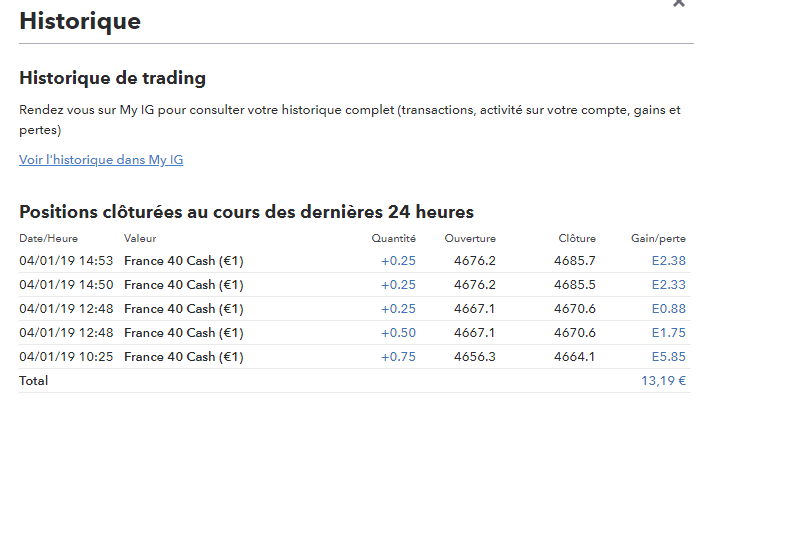
Task: Click the Gain/perte column header
Action: [x=658, y=238]
